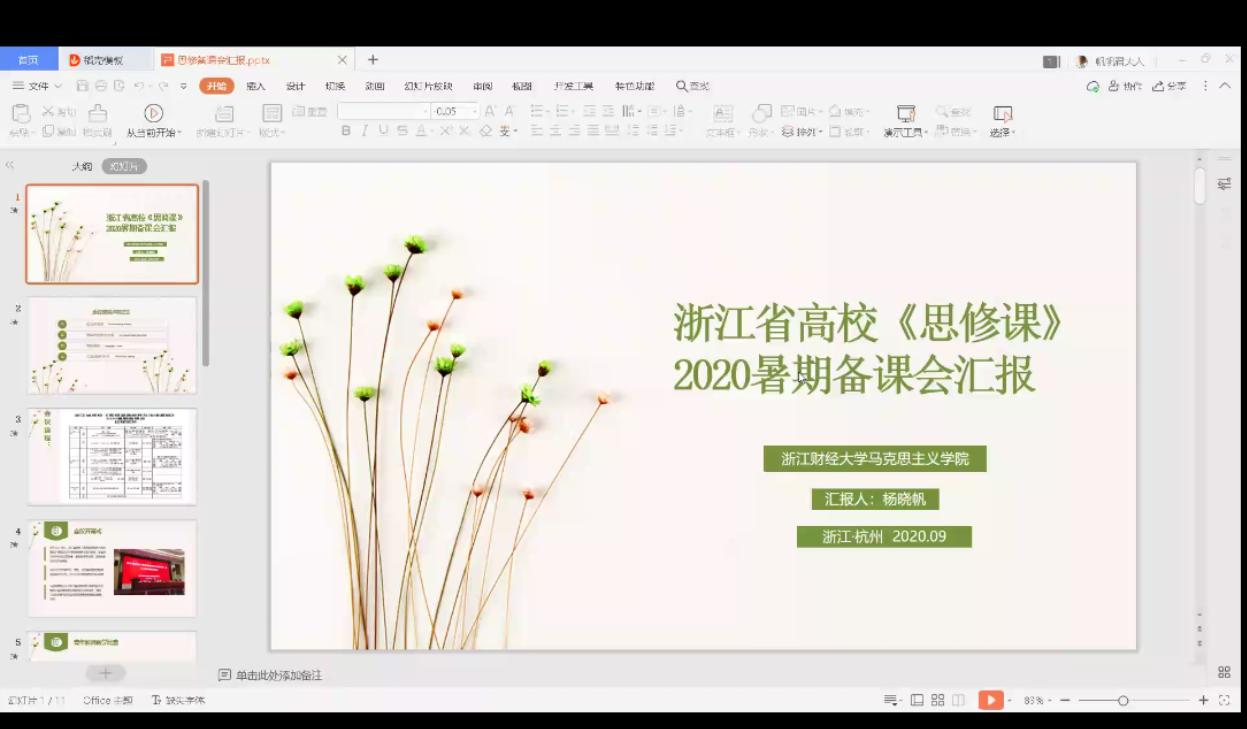Expand the font size dropdown
Viewport: 1247px width, 729px height.
click(475, 111)
